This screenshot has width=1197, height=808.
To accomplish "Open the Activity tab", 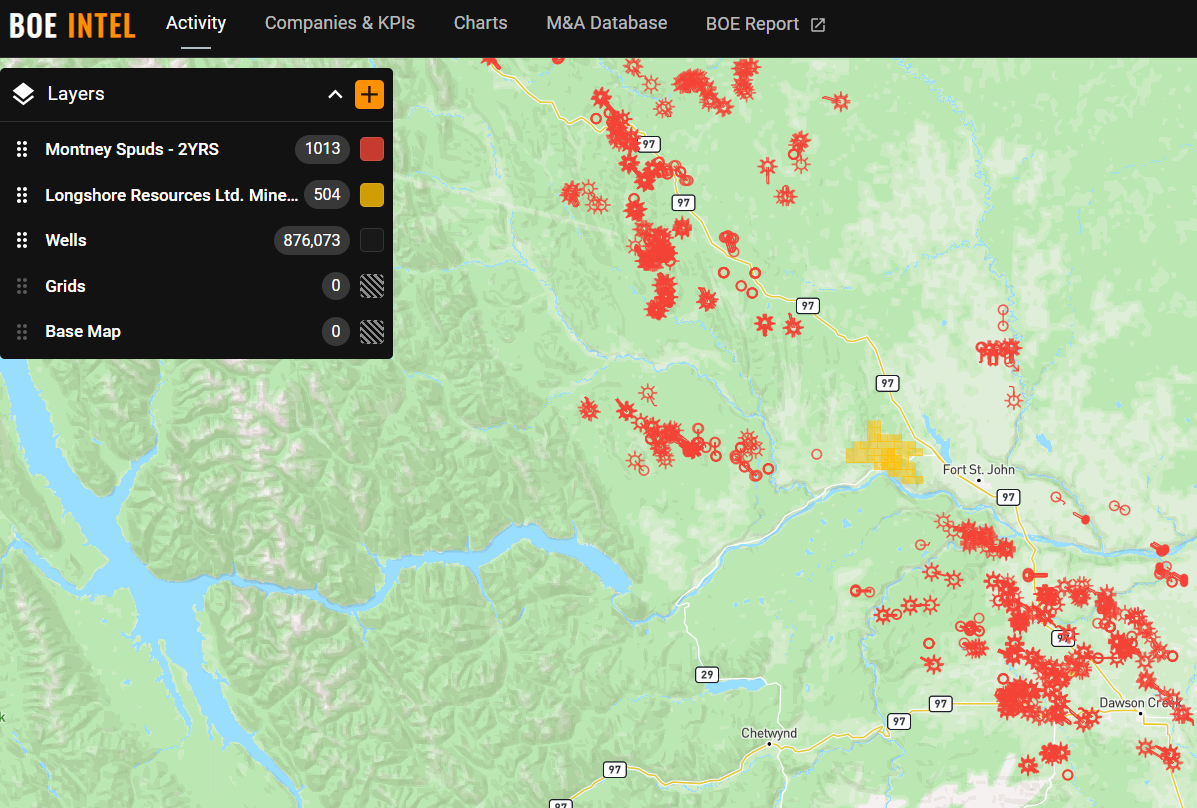I will [196, 23].
